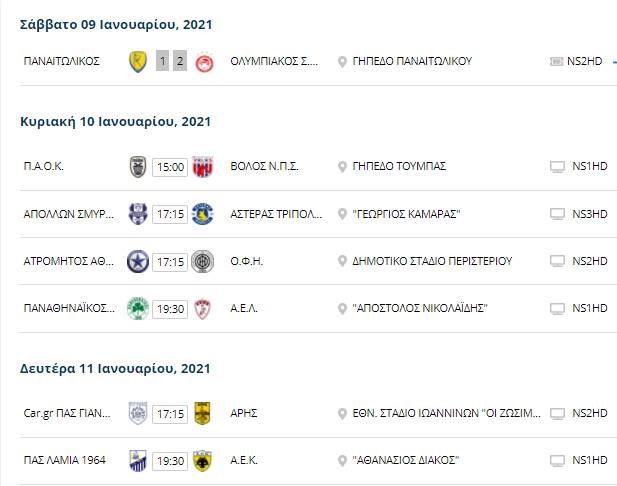Click the AEK yellow eagle crest
Image resolution: width=617 pixels, height=486 pixels.
point(204,461)
